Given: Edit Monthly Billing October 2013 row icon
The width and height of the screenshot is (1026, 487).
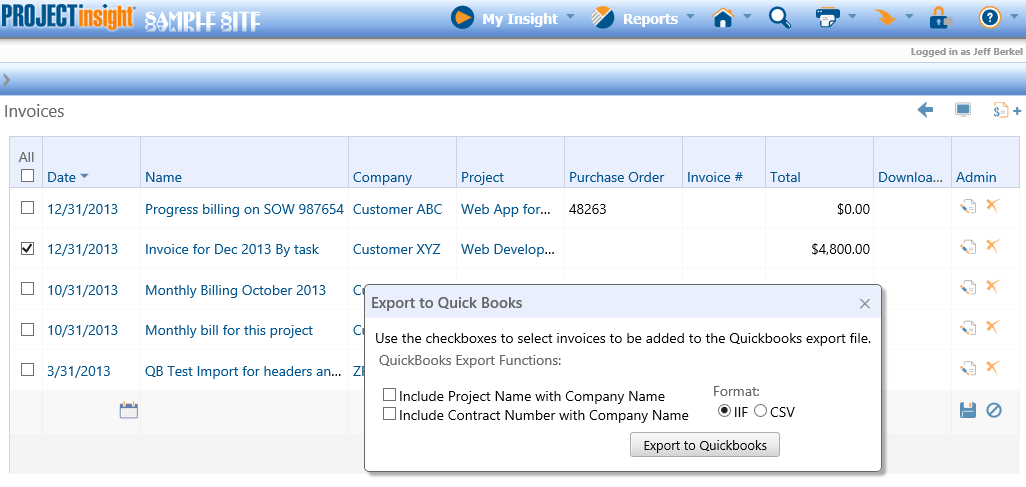Looking at the screenshot, I should 968,287.
